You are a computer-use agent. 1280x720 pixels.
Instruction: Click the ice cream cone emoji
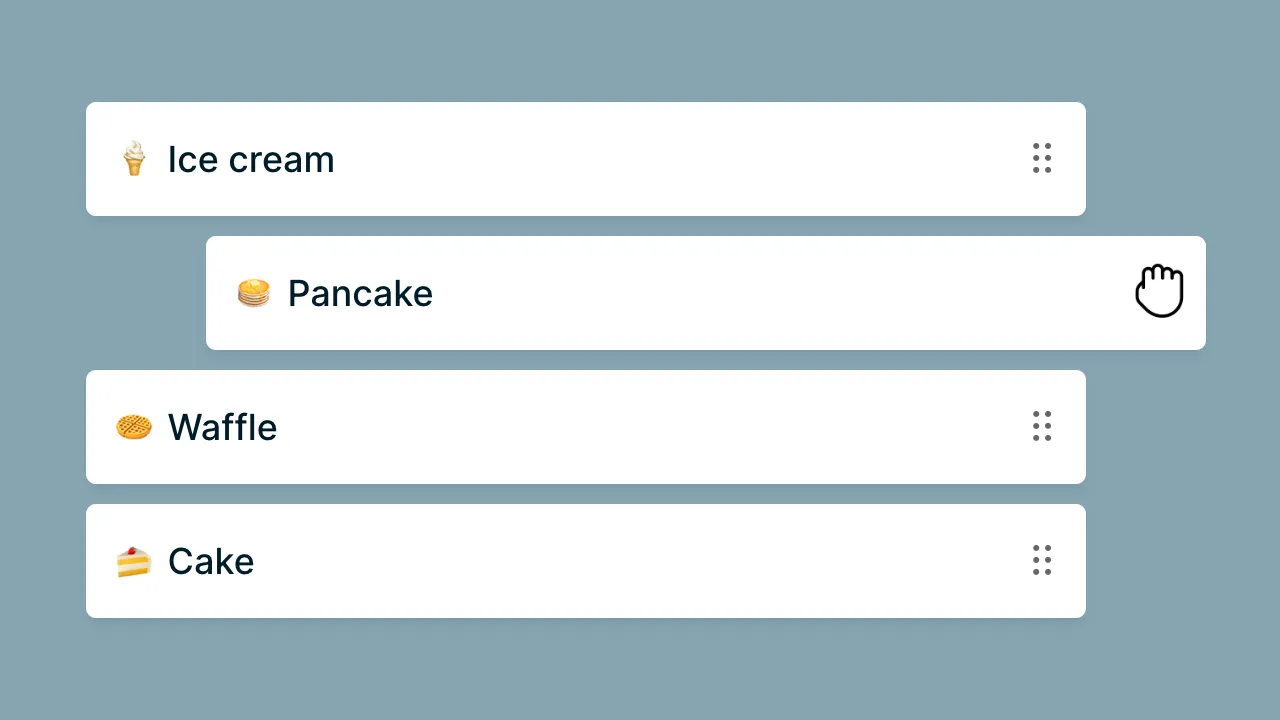134,158
